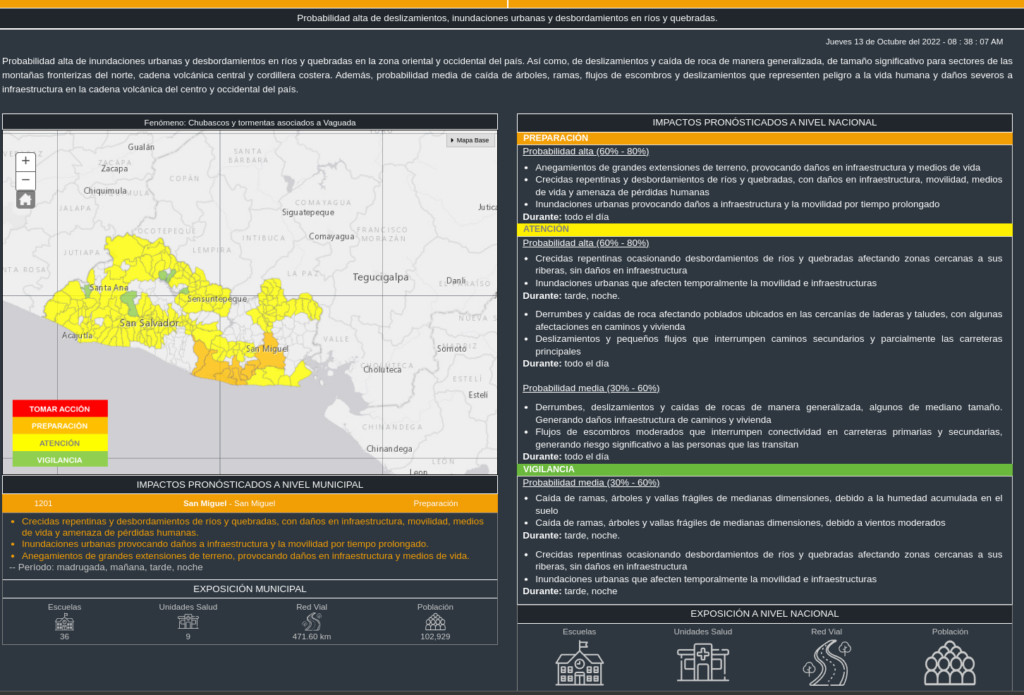The width and height of the screenshot is (1024, 695).
Task: Click the 'Gualán' label on the map
Action: [141, 148]
